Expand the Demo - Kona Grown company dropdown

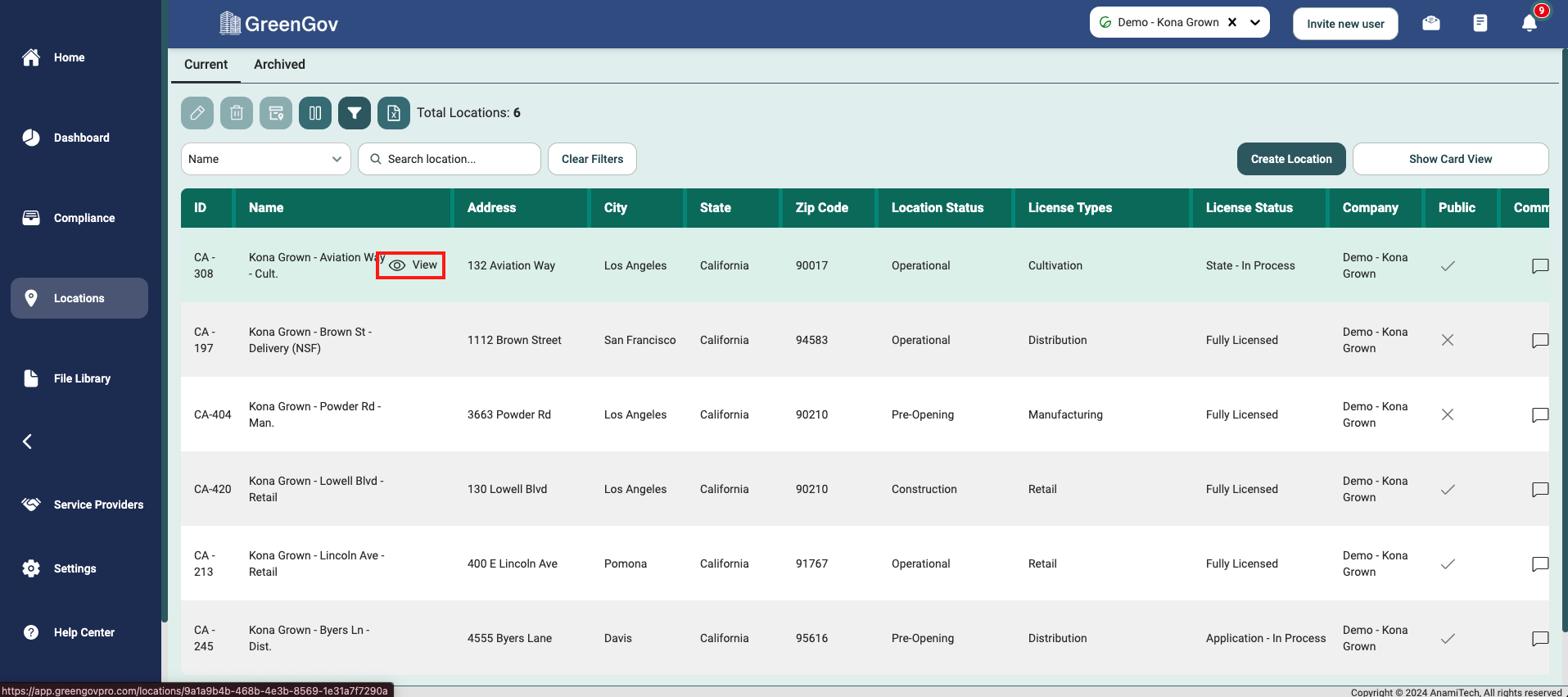point(1254,23)
